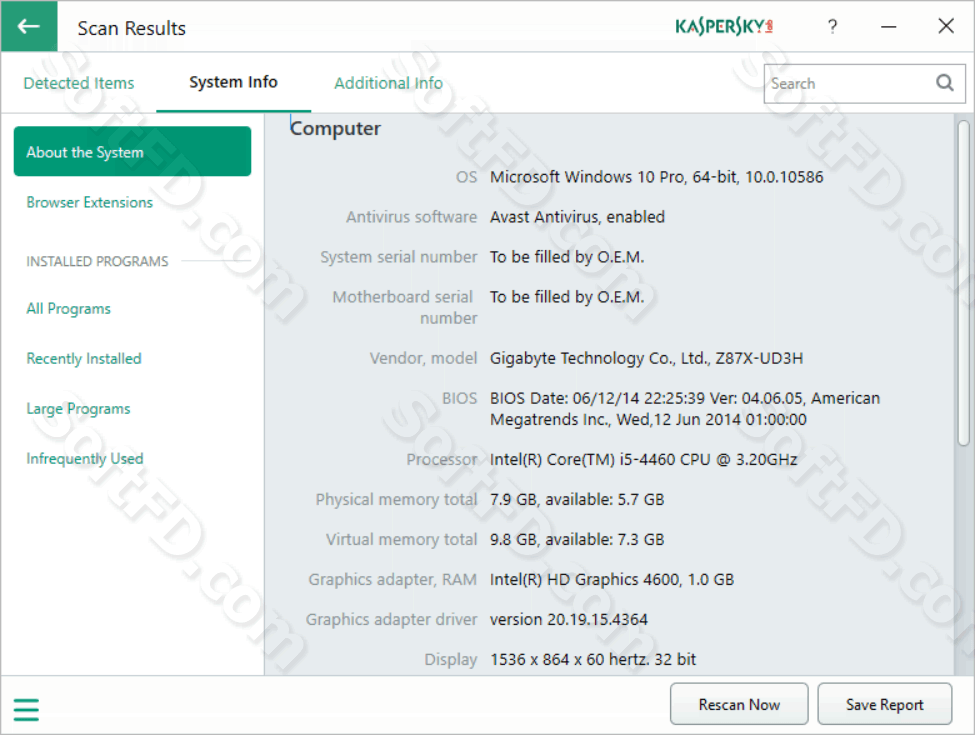This screenshot has width=975, height=735.
Task: Click the Motherboard serial number label
Action: coord(404,308)
